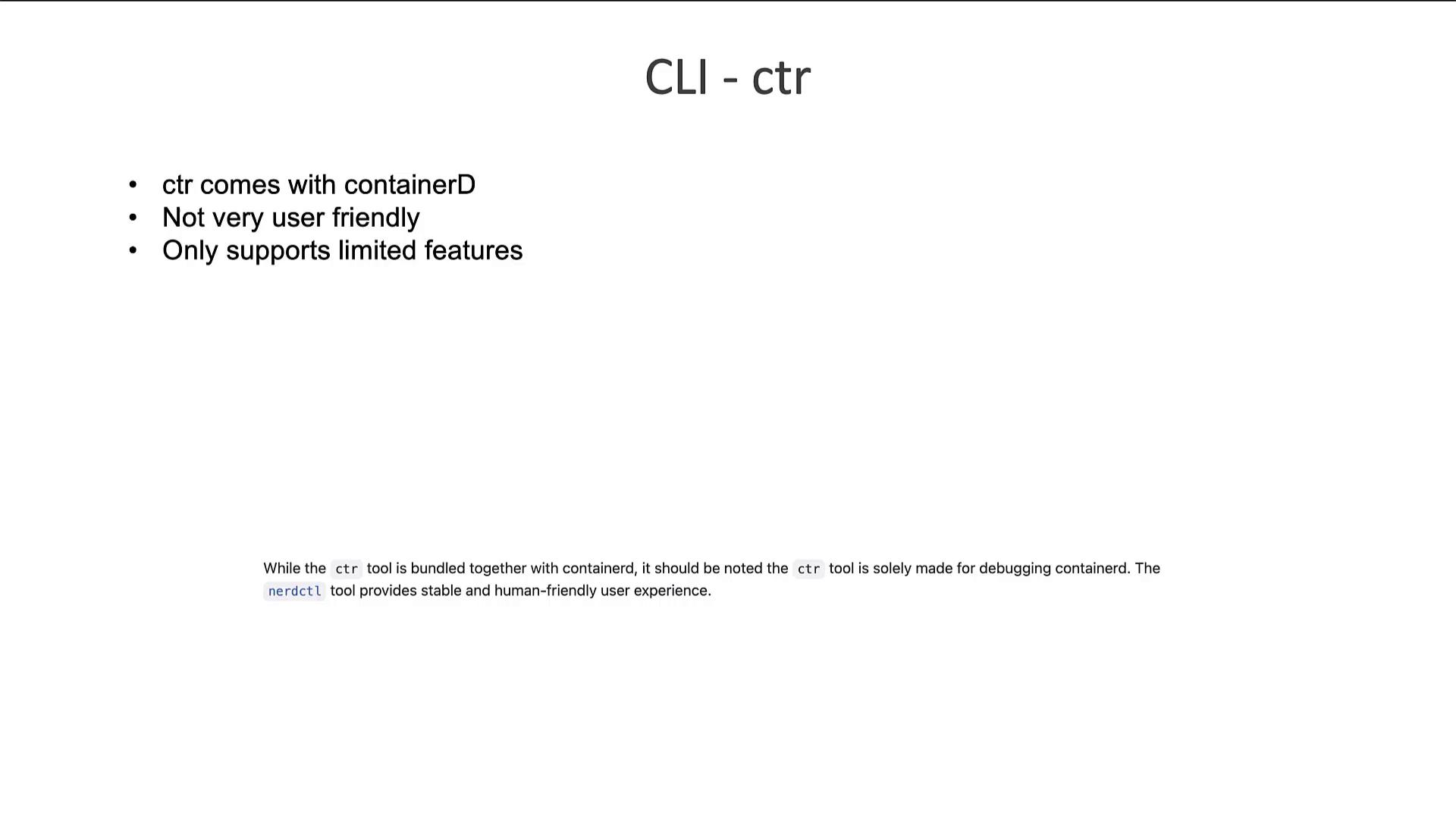Click the nerdctl highlighted code term

click(x=294, y=590)
